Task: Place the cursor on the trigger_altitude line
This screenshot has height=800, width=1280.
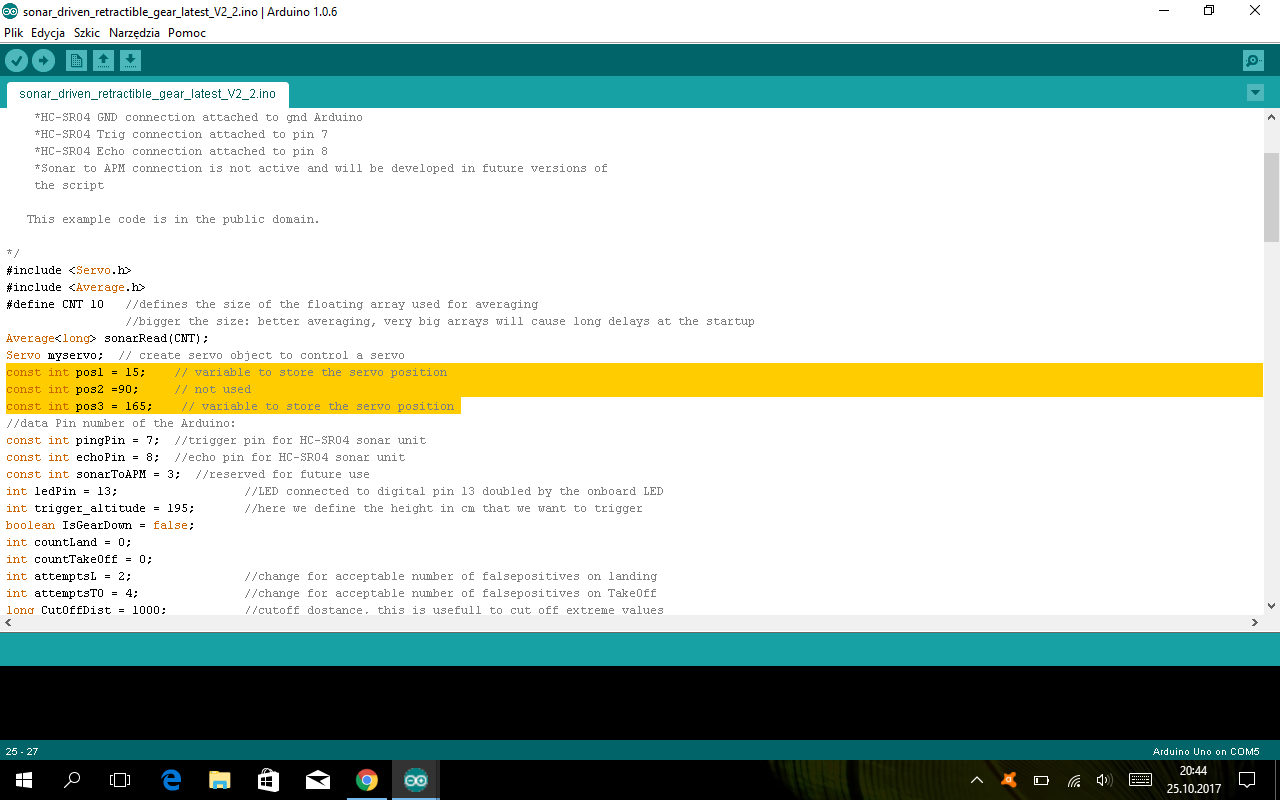Action: coord(324,508)
